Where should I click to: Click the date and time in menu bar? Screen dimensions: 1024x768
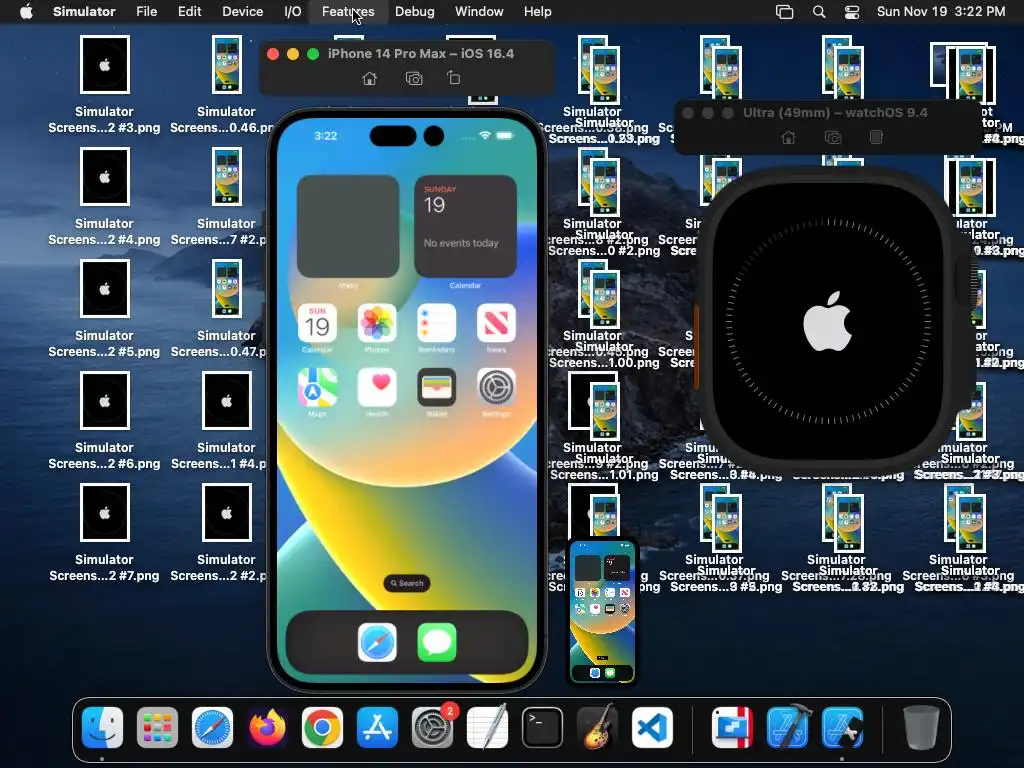point(941,12)
